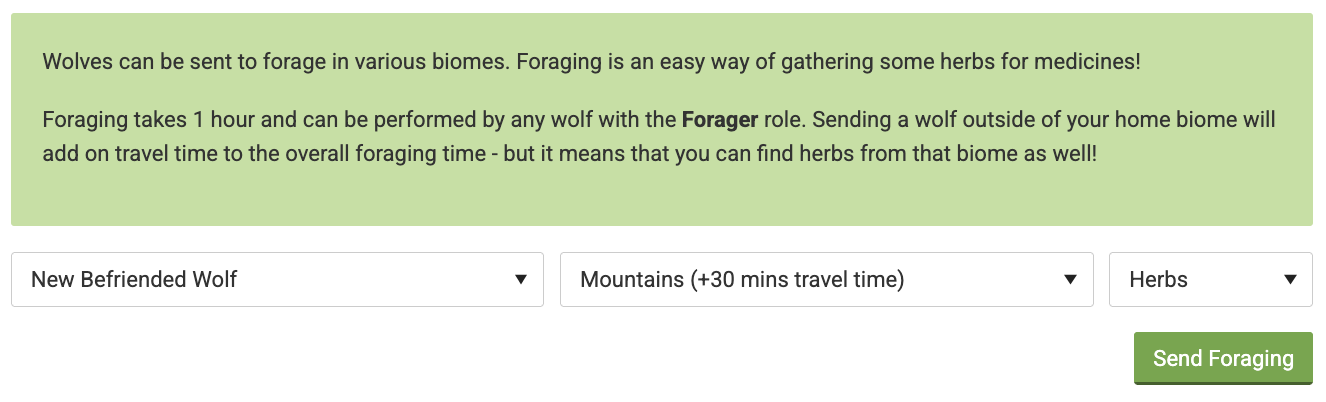
Task: Click the arrow on the Mountains dropdown
Action: [x=1071, y=280]
